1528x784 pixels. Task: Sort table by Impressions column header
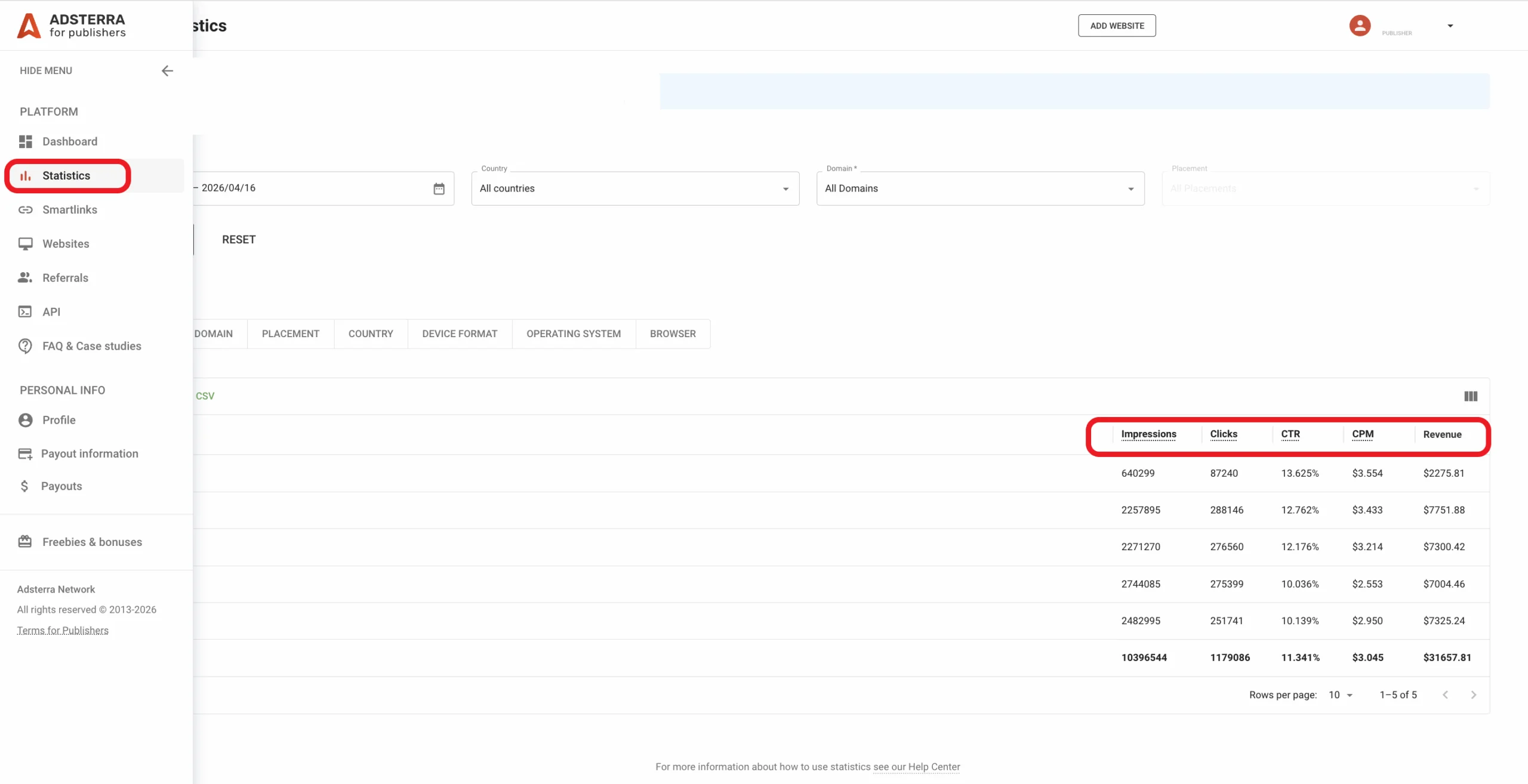[1148, 434]
